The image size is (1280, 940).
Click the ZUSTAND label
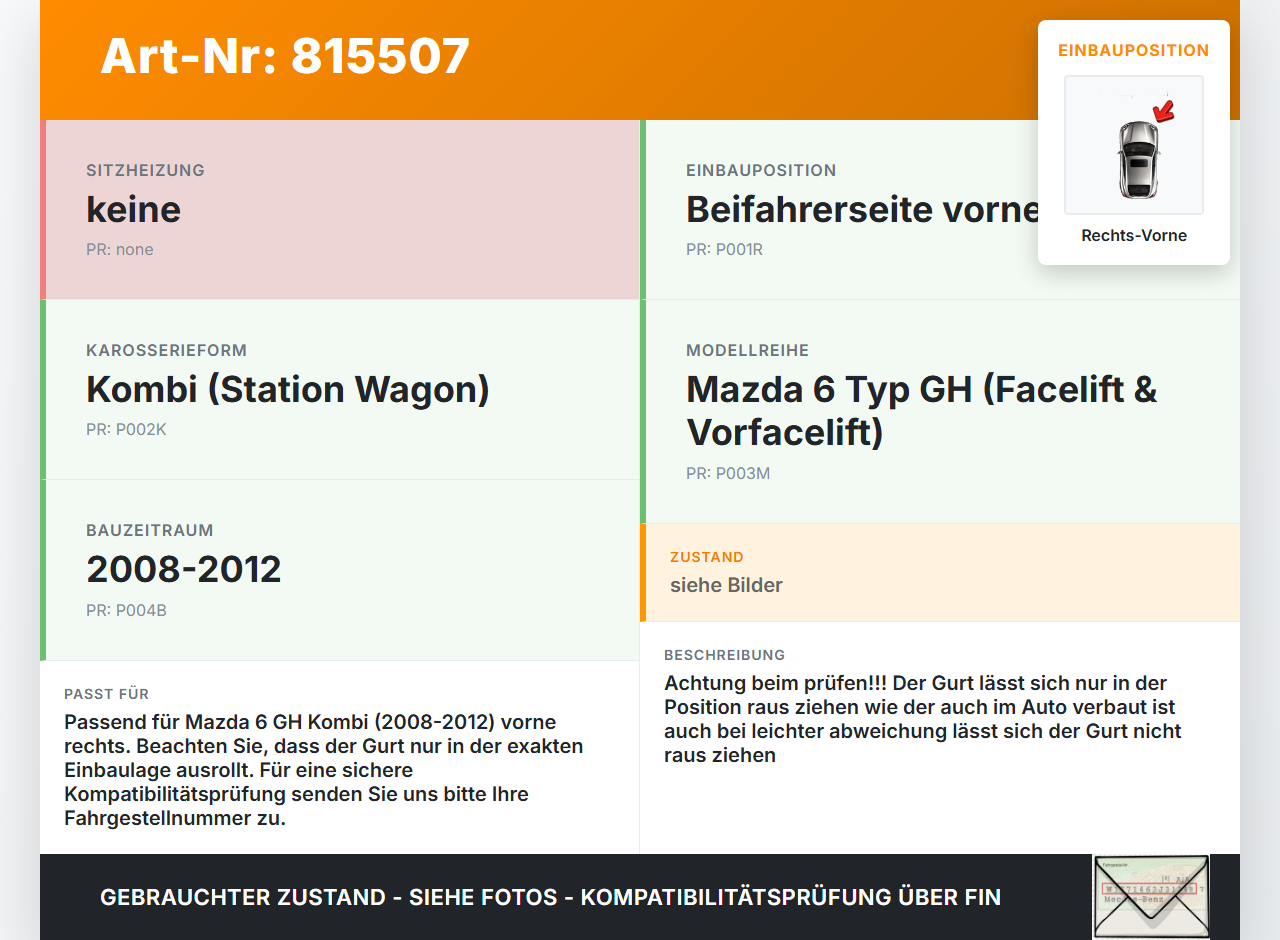click(x=707, y=557)
